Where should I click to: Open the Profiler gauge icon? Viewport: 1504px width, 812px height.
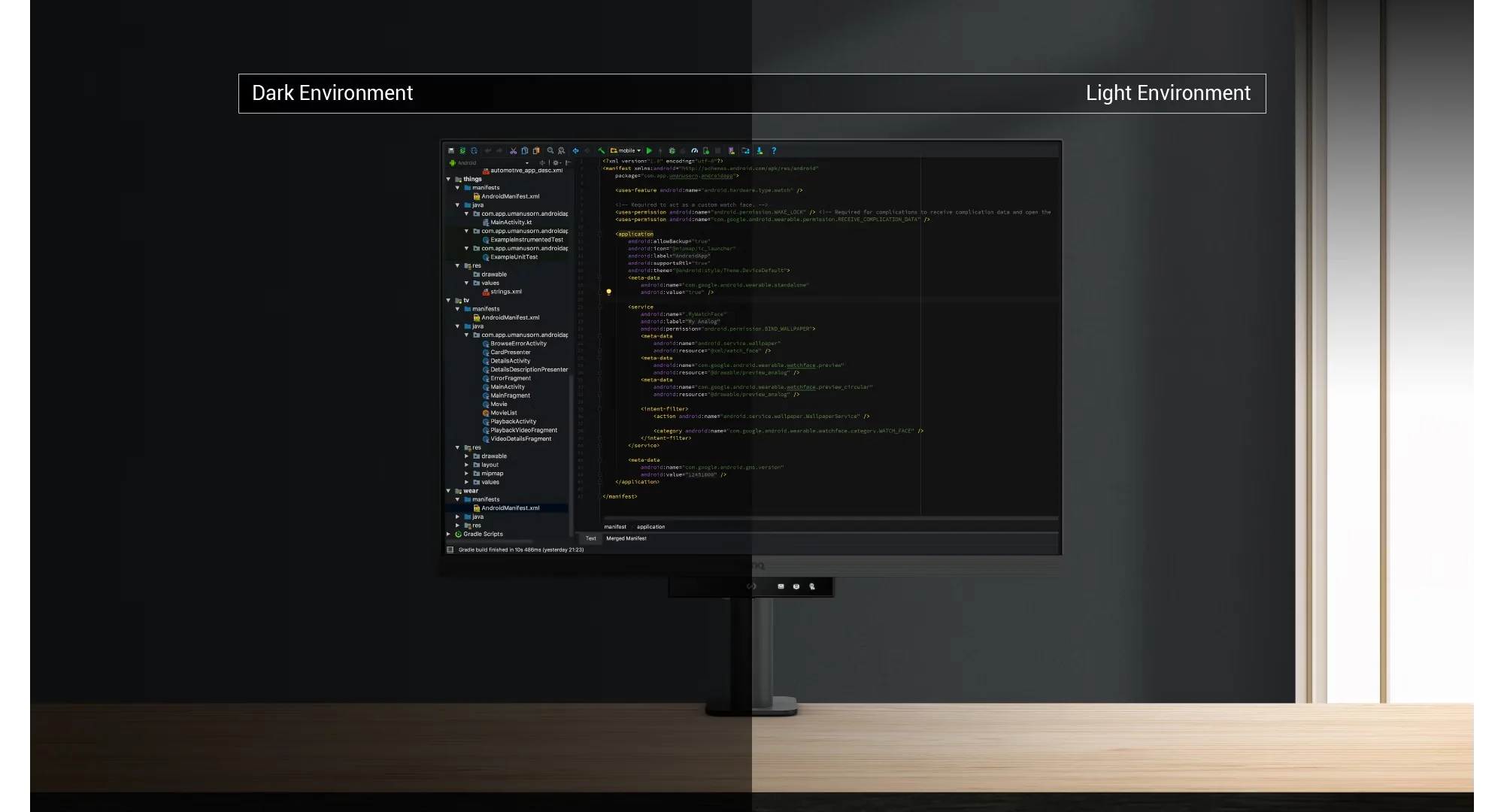(694, 150)
